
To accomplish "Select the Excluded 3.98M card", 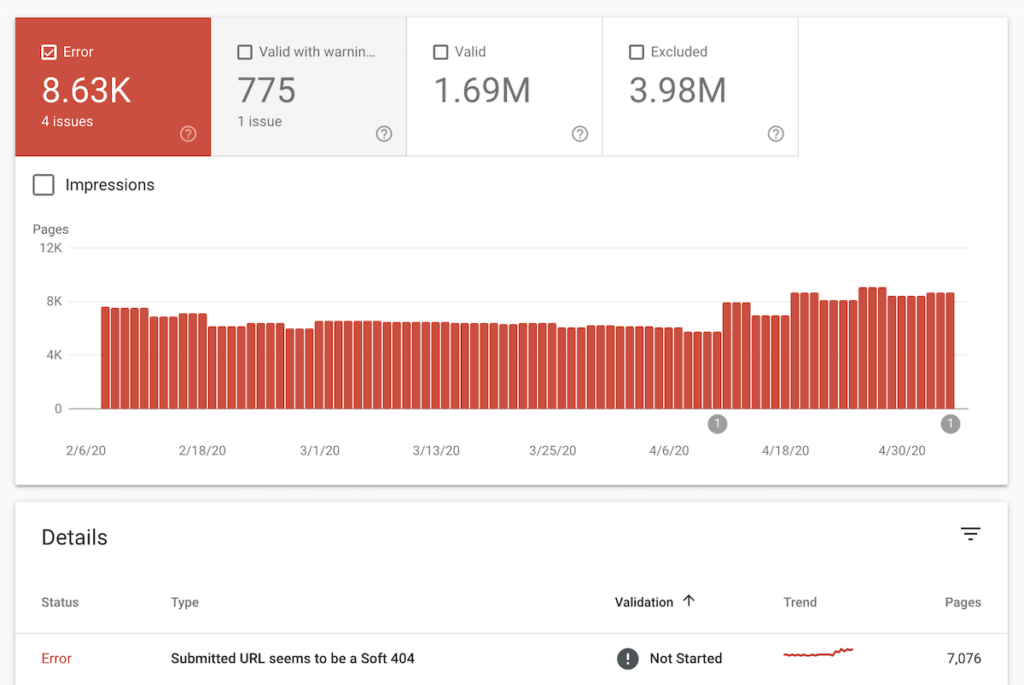I will (700, 87).
